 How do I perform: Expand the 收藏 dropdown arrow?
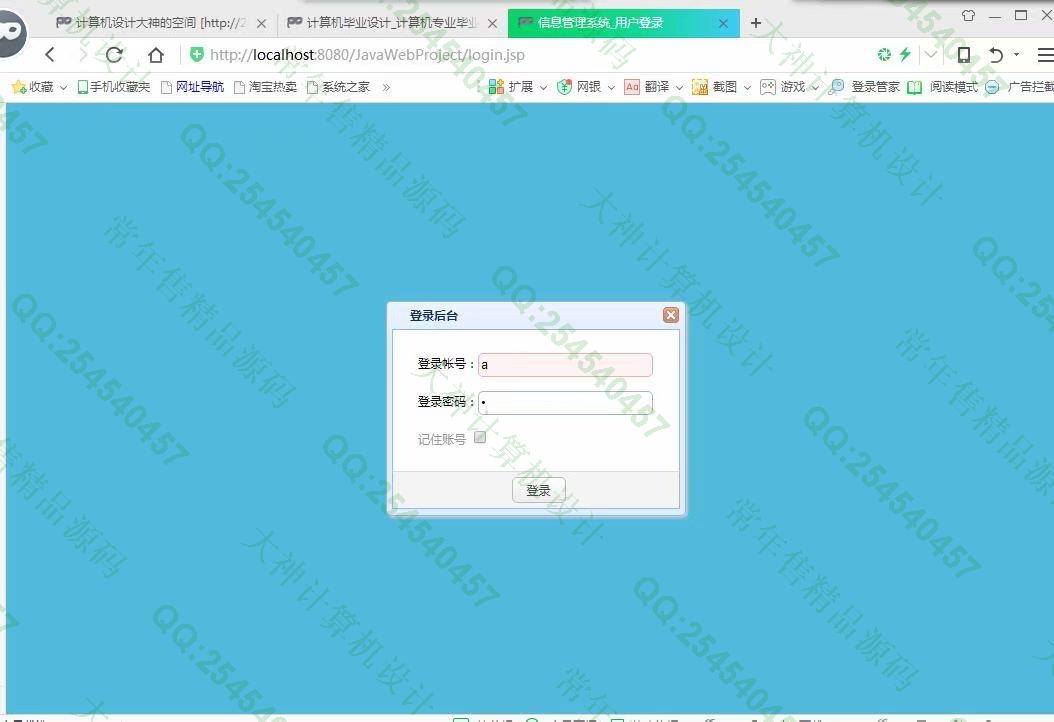(63, 87)
